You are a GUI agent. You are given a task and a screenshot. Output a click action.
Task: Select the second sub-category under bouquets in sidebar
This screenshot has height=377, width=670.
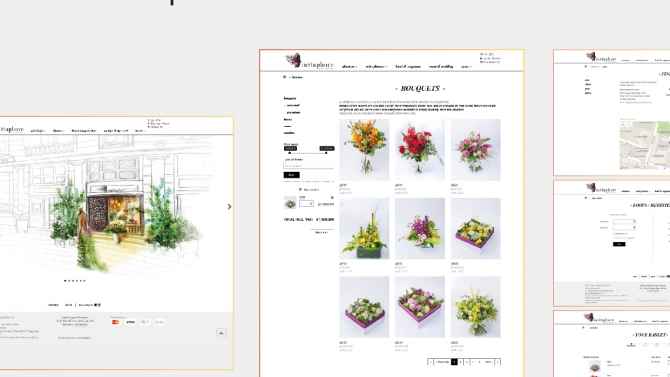(293, 112)
